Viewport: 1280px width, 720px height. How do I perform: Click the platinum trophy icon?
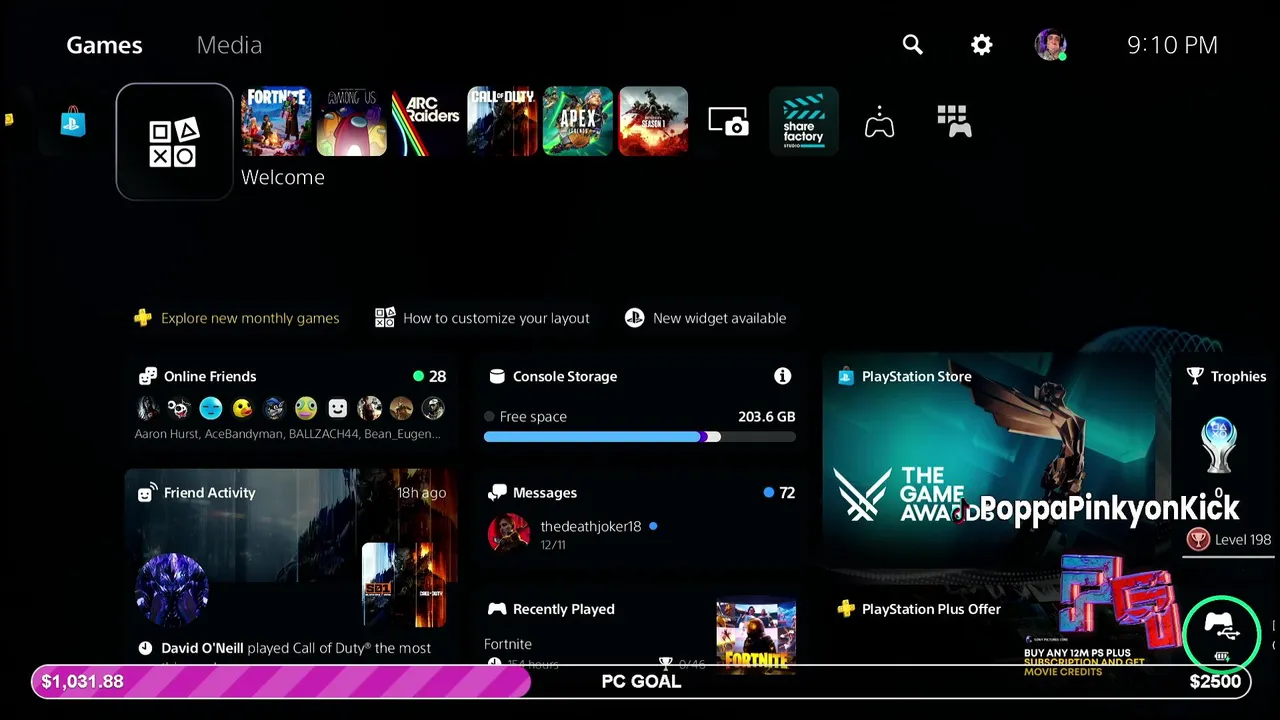point(1219,445)
